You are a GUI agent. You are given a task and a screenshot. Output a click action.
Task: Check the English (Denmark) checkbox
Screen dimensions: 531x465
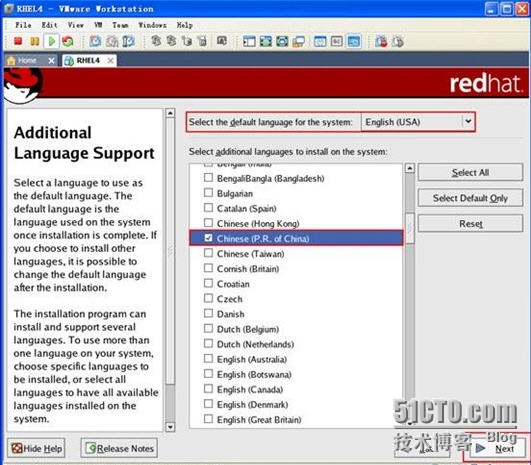(208, 404)
